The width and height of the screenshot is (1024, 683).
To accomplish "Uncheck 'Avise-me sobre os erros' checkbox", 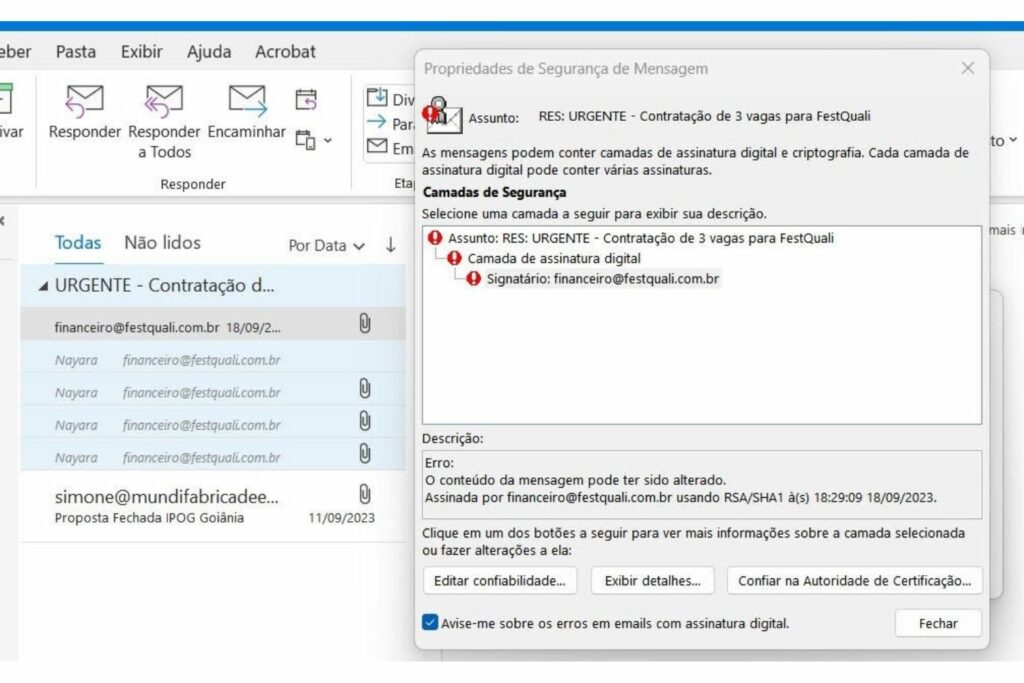I will tap(430, 623).
